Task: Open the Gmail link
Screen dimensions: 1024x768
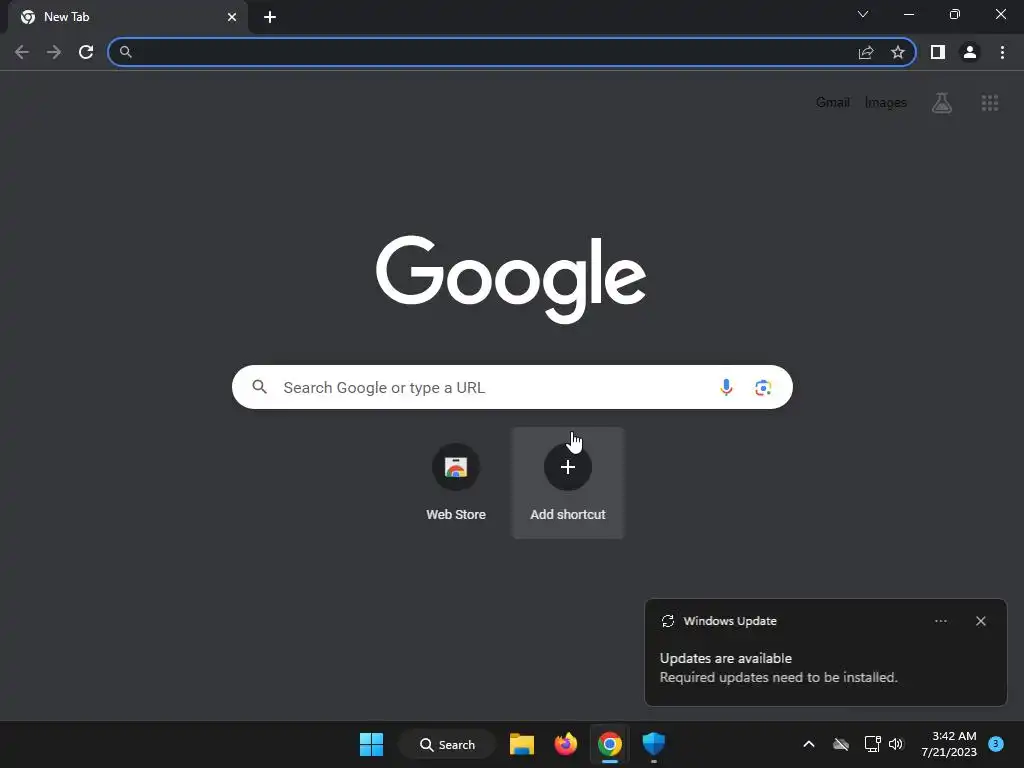Action: pyautogui.click(x=833, y=103)
